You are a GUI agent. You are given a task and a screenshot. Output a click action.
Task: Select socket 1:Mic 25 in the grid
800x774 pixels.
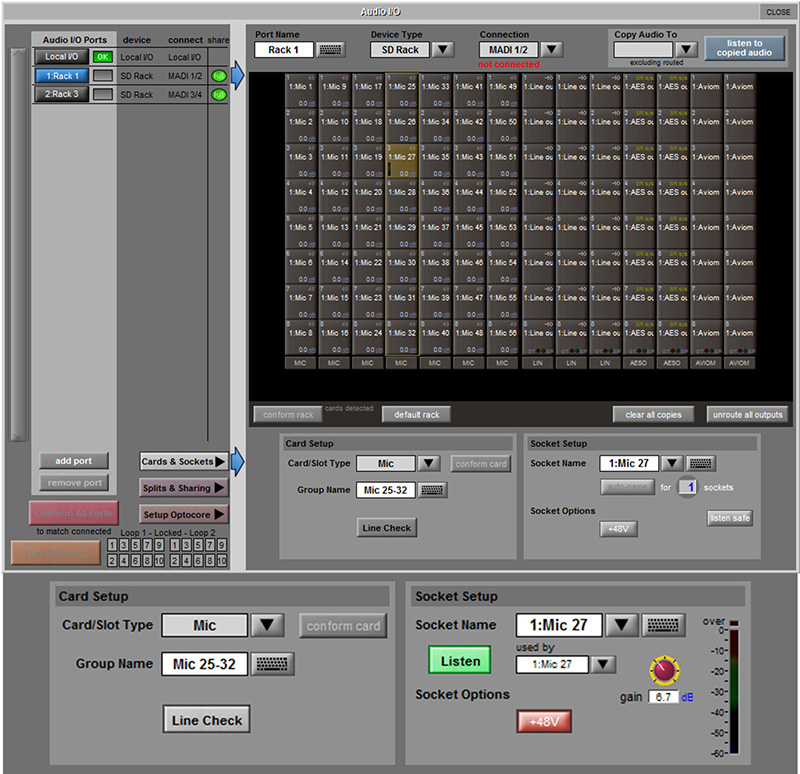pos(402,90)
